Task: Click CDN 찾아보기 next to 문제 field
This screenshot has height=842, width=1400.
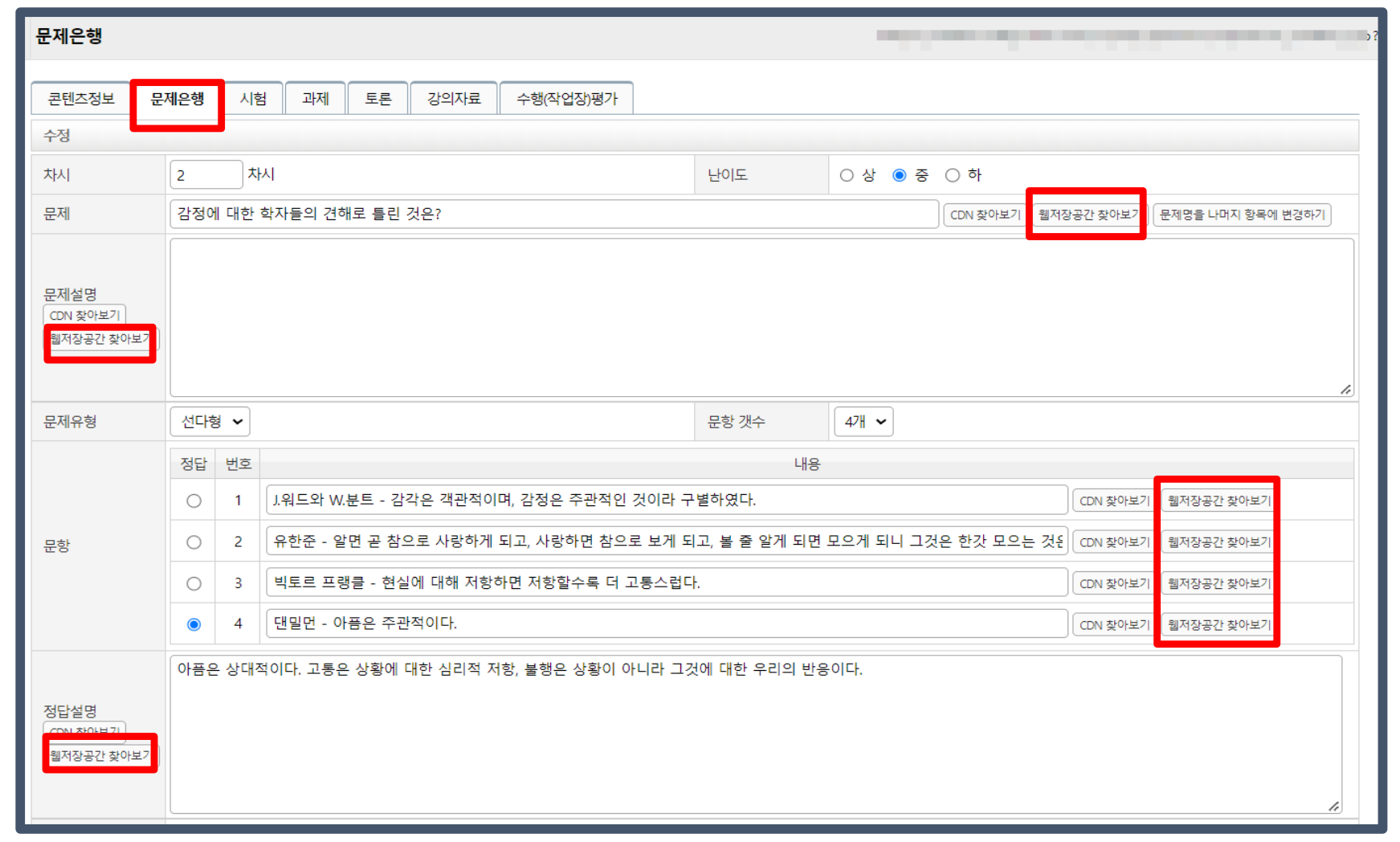Action: [x=984, y=215]
